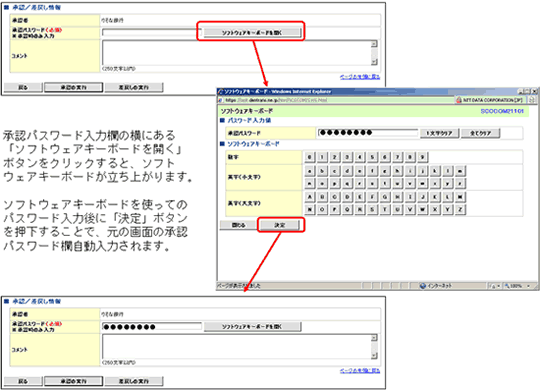Click the 差戻しの実行 button below the empty password form
Viewport: 540px width, 390px height.
click(x=134, y=88)
